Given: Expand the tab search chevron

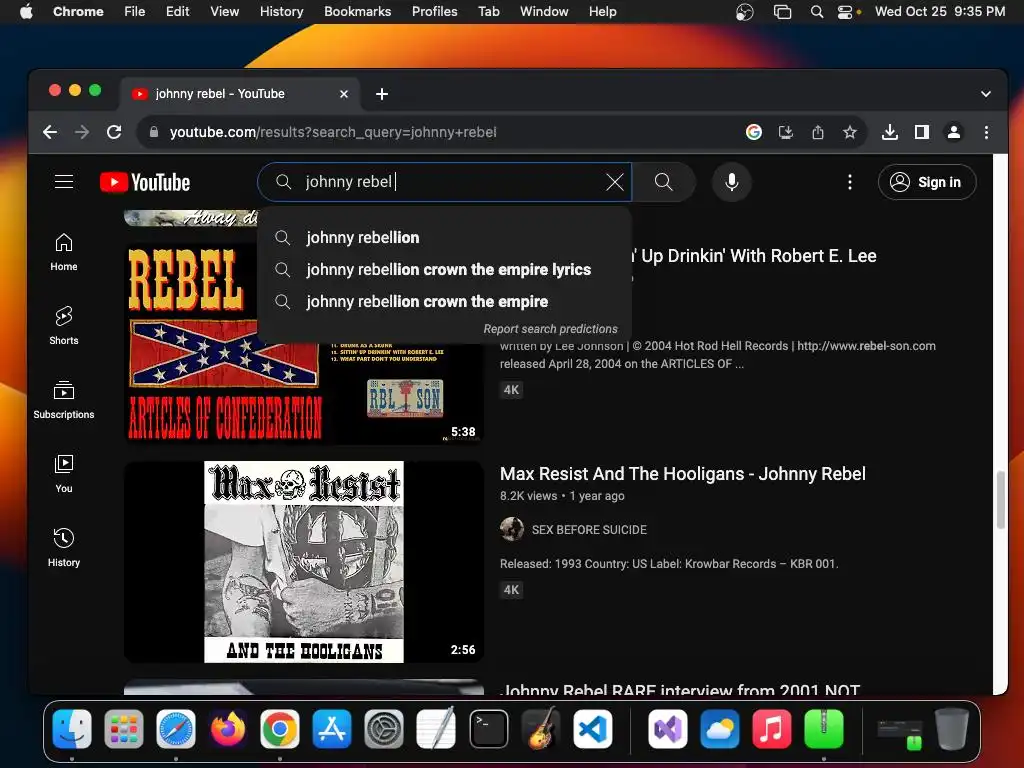Looking at the screenshot, I should [985, 94].
